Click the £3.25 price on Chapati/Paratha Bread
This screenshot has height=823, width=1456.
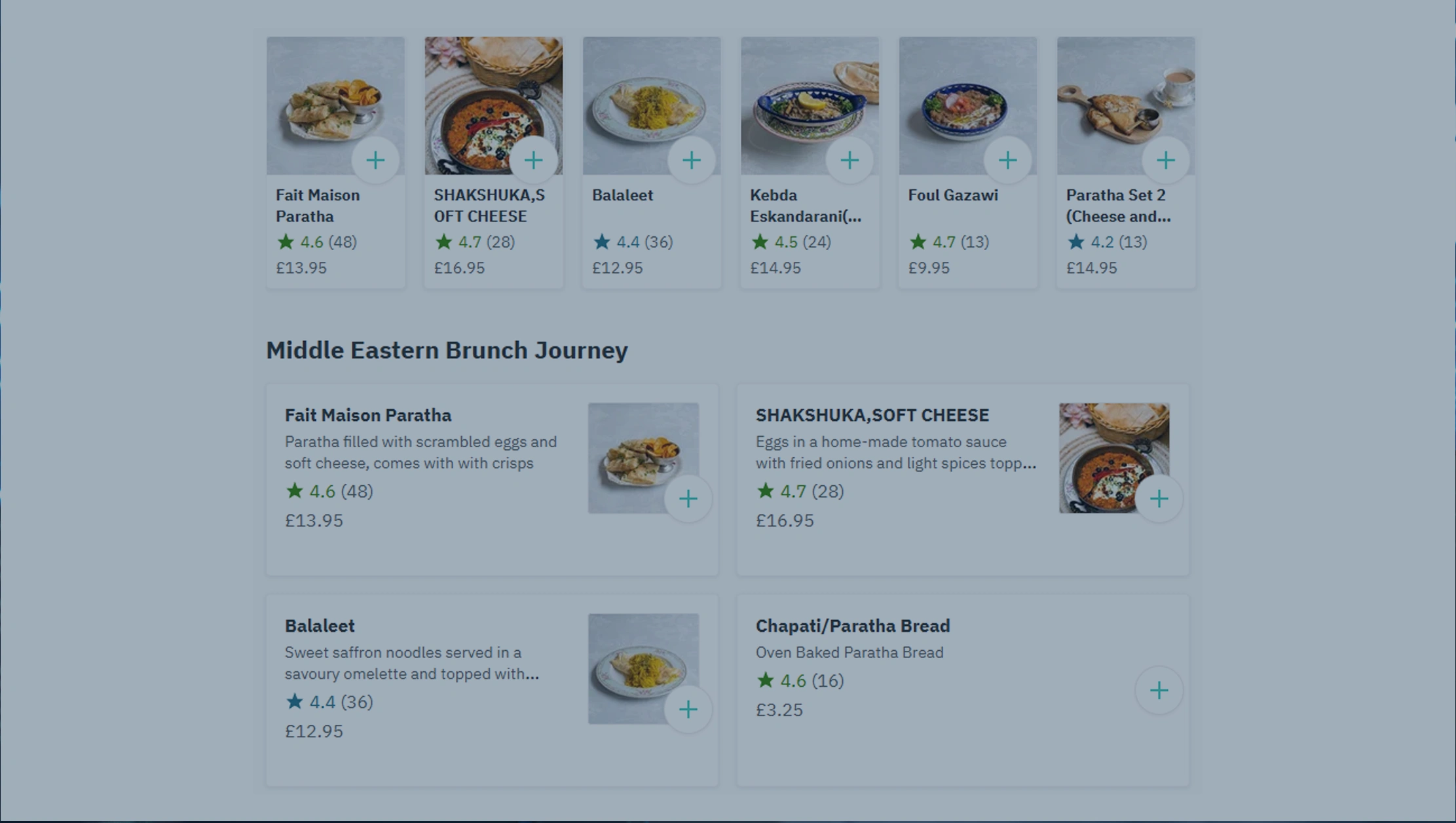[779, 710]
